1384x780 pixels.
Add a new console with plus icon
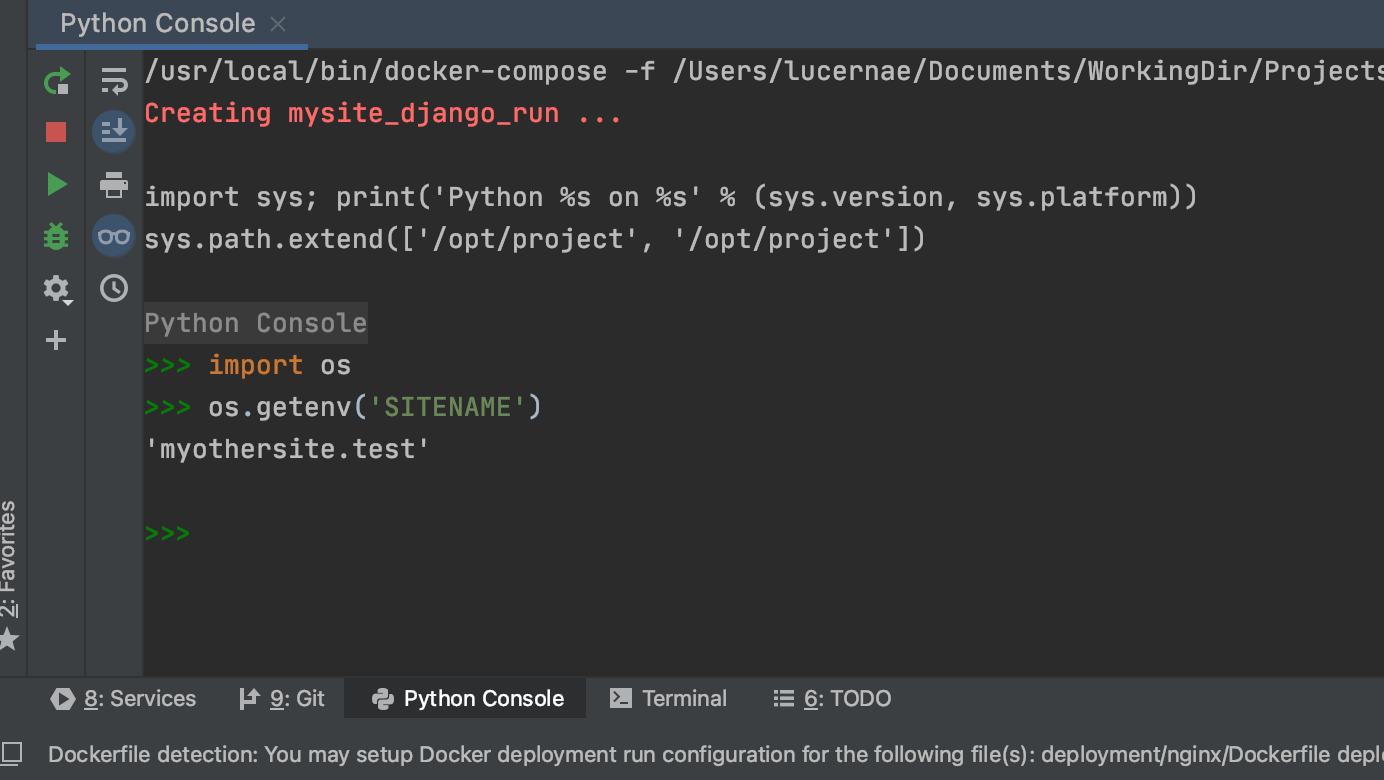56,341
